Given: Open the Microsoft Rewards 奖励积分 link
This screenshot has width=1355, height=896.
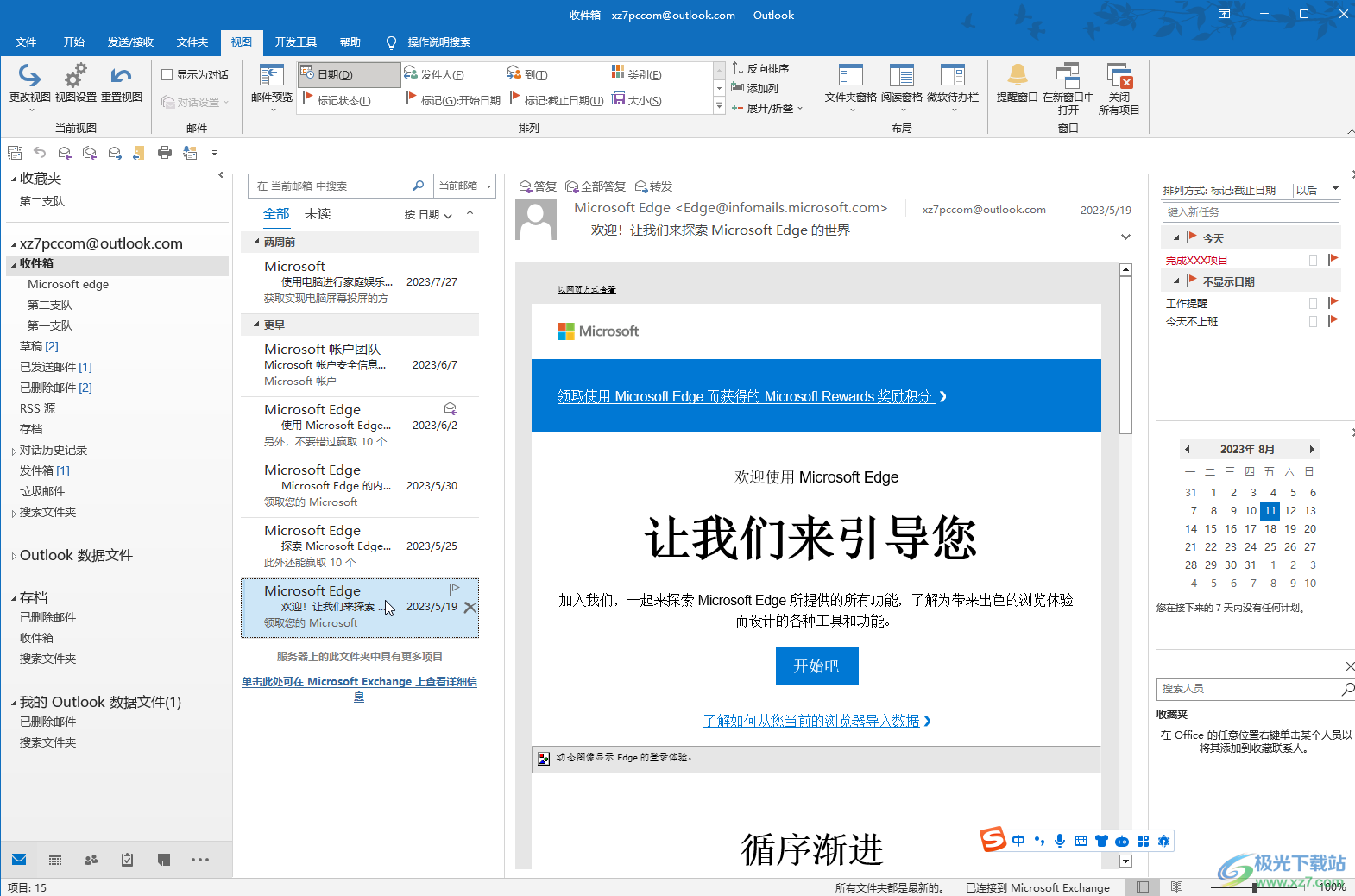Looking at the screenshot, I should point(752,396).
